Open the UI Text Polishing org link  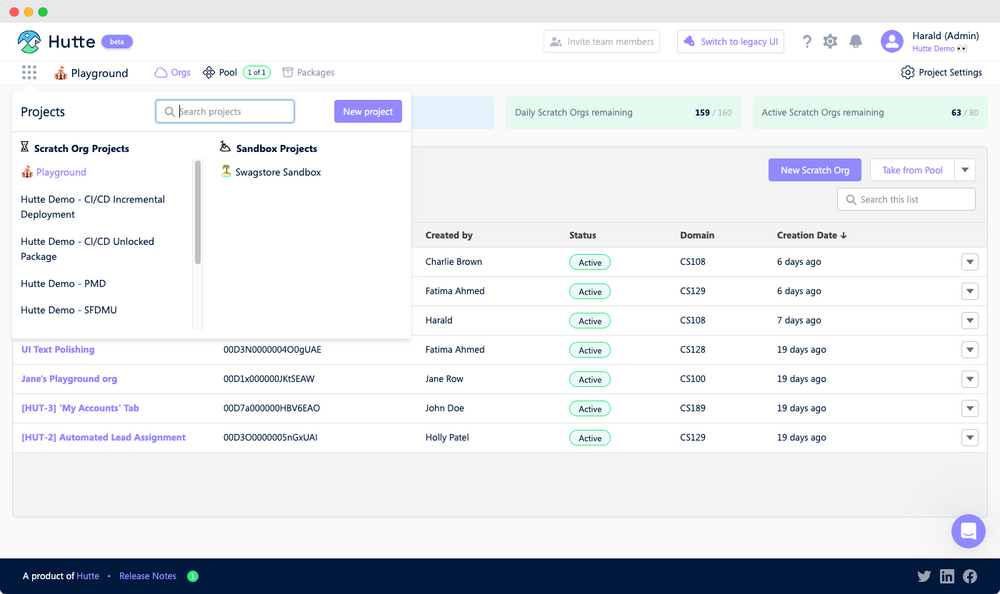(58, 350)
